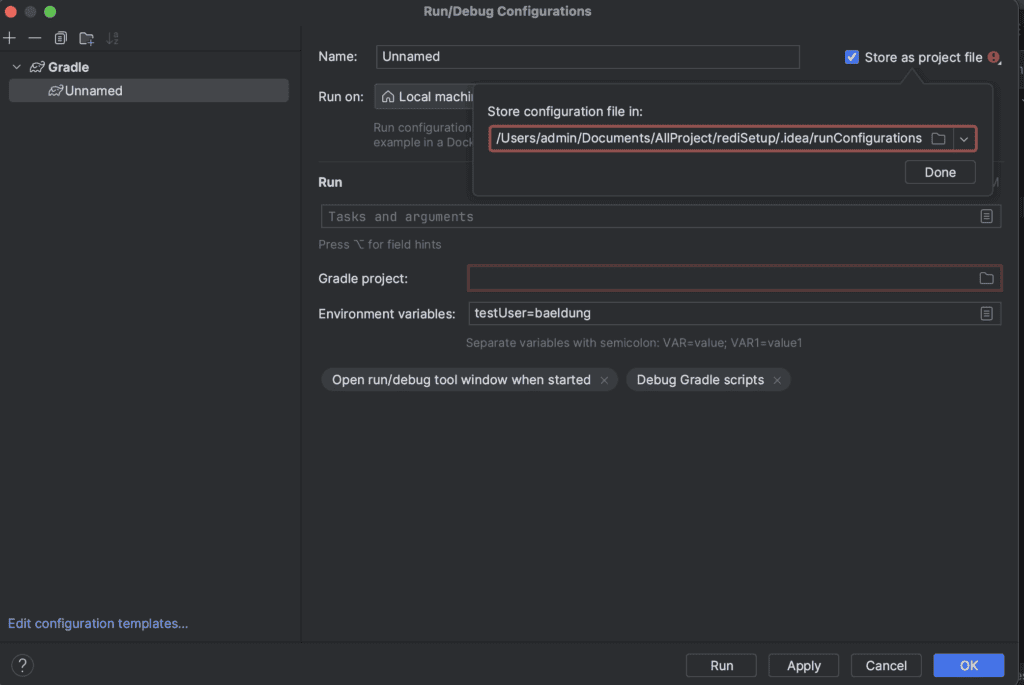Click the error badge next to Store as project file
Viewport: 1024px width, 685px height.
[993, 58]
